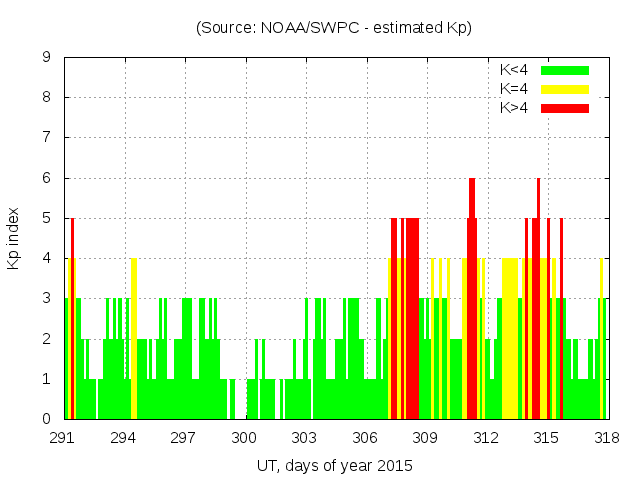Screen dimensions: 640x480
Task: Click the chart title mentioning NOAA/SWPC
Action: click(334, 28)
